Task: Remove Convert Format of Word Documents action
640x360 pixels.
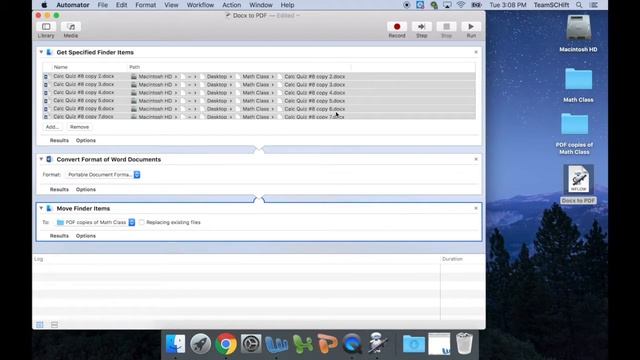Action: (x=476, y=159)
